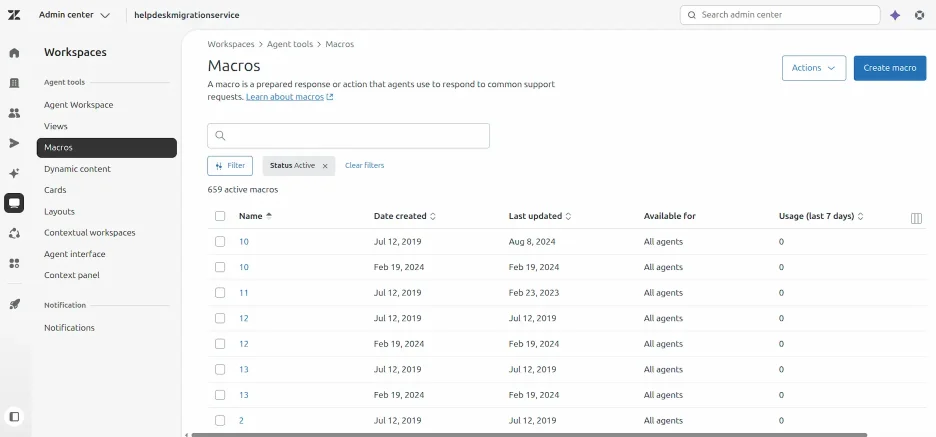Open the Channels arrow icon
This screenshot has width=936, height=437.
[14, 143]
